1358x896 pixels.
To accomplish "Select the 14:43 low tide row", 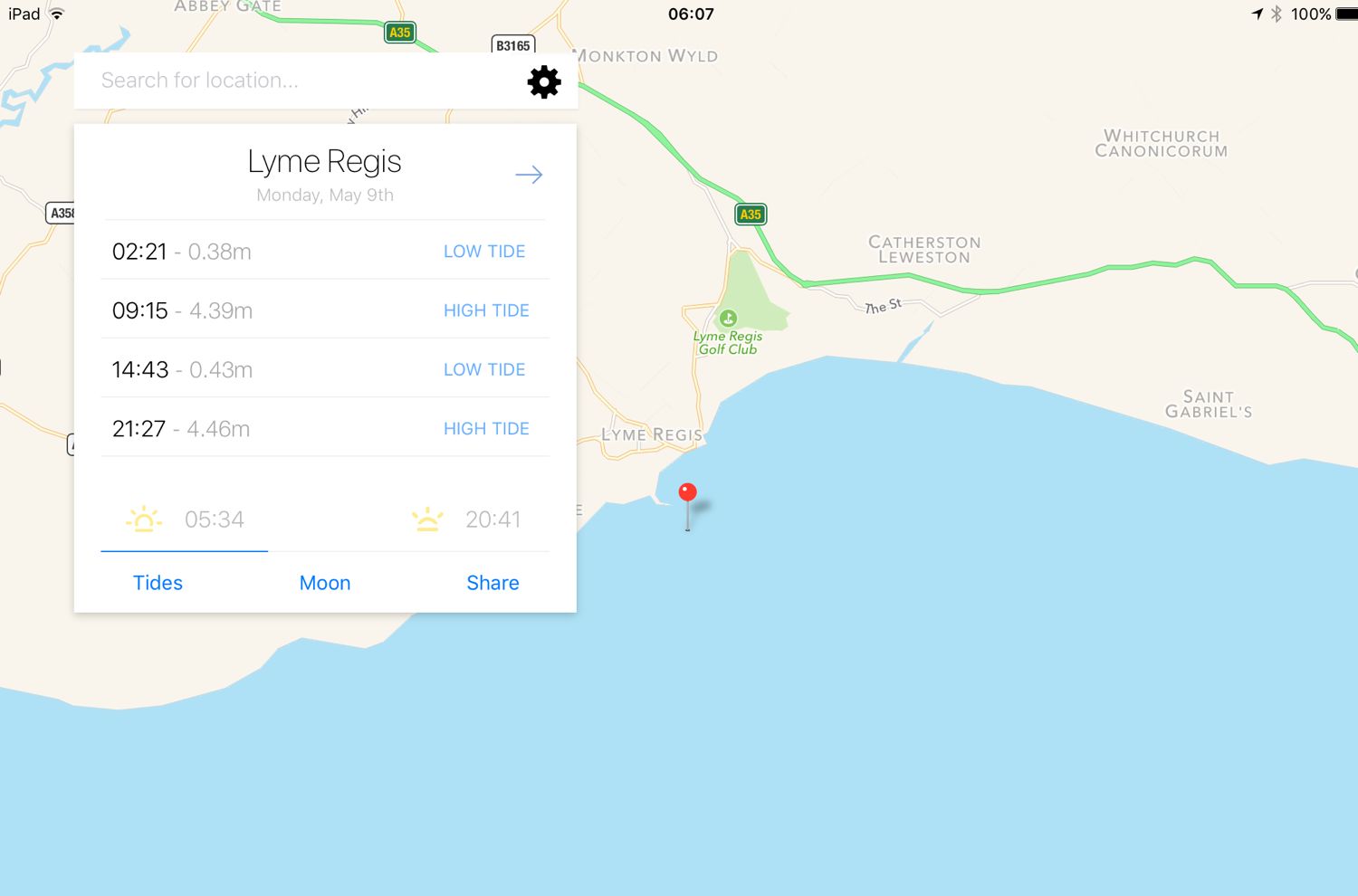I will (x=325, y=368).
